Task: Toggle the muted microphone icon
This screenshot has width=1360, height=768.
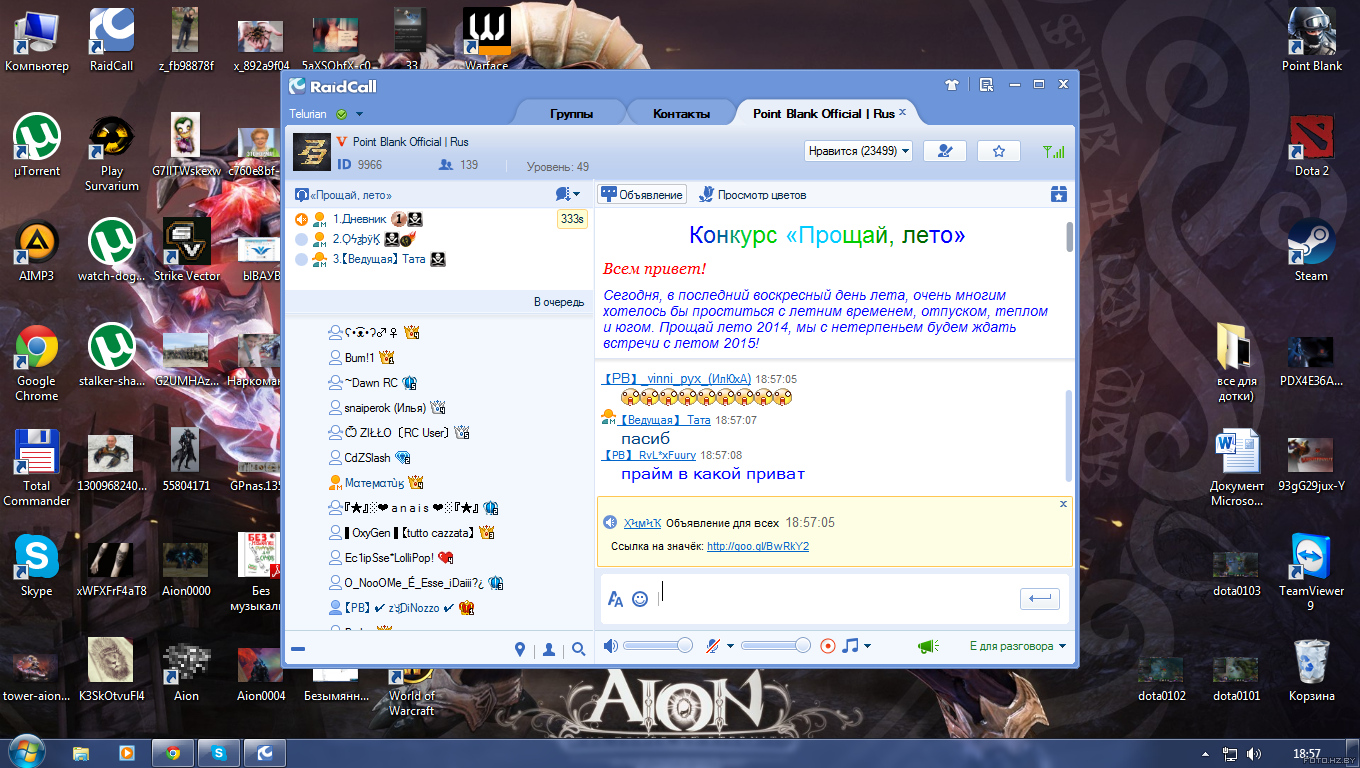Action: (x=712, y=646)
